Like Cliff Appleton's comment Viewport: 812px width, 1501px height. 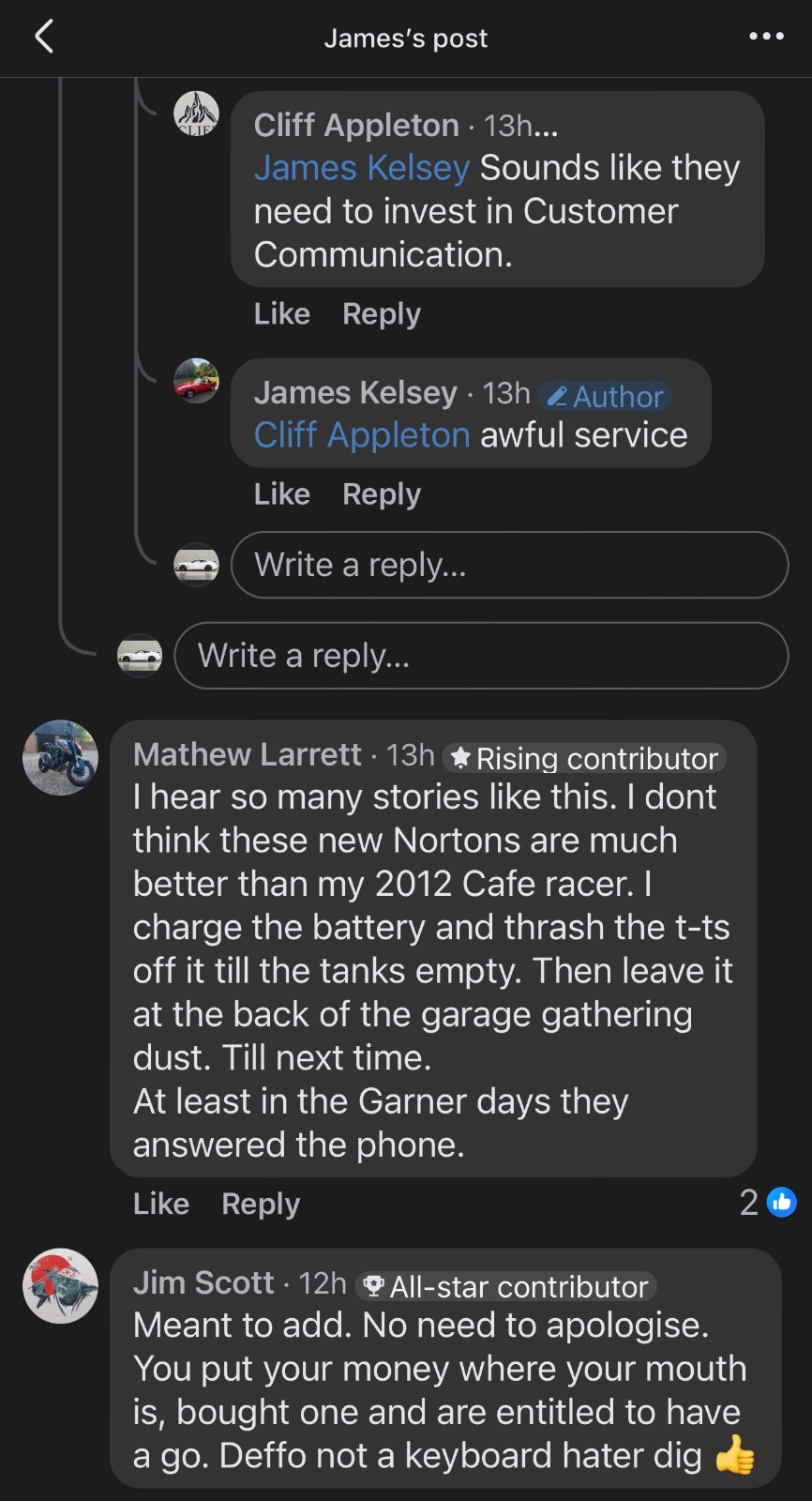click(281, 313)
